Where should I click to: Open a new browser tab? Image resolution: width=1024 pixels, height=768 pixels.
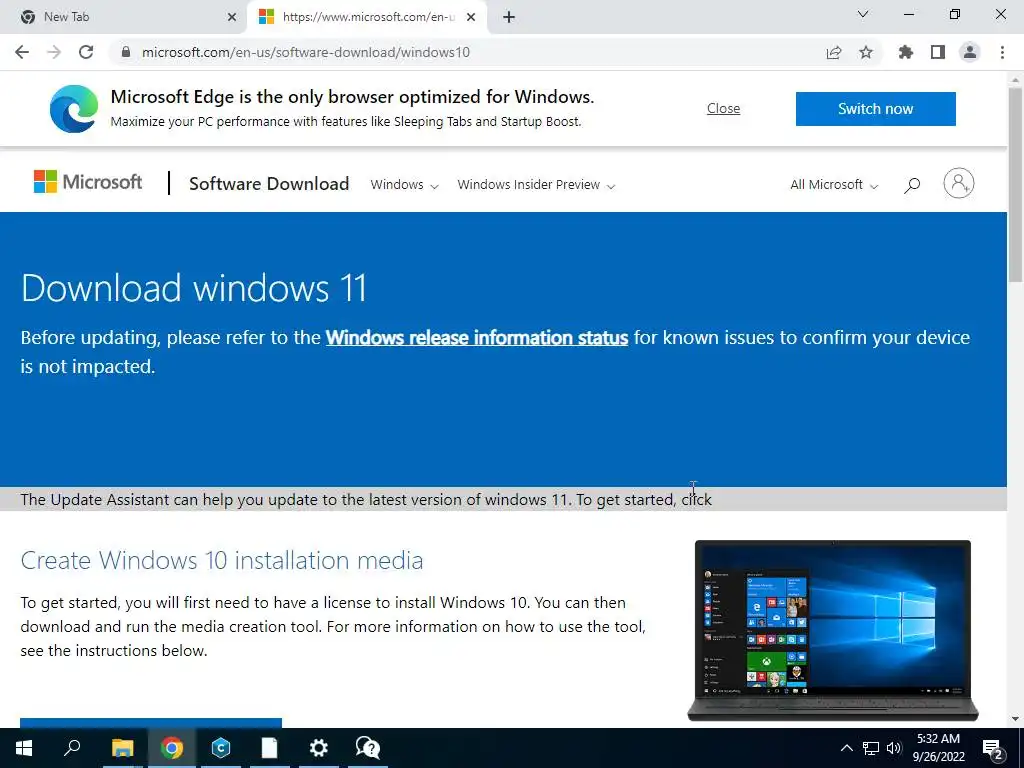(509, 17)
